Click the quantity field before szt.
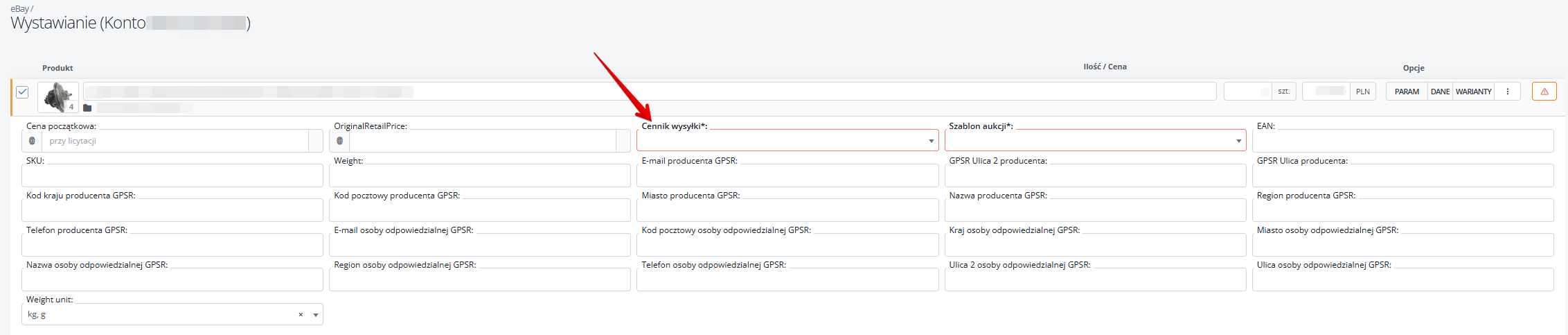The width and height of the screenshot is (1568, 335). coord(1247,92)
